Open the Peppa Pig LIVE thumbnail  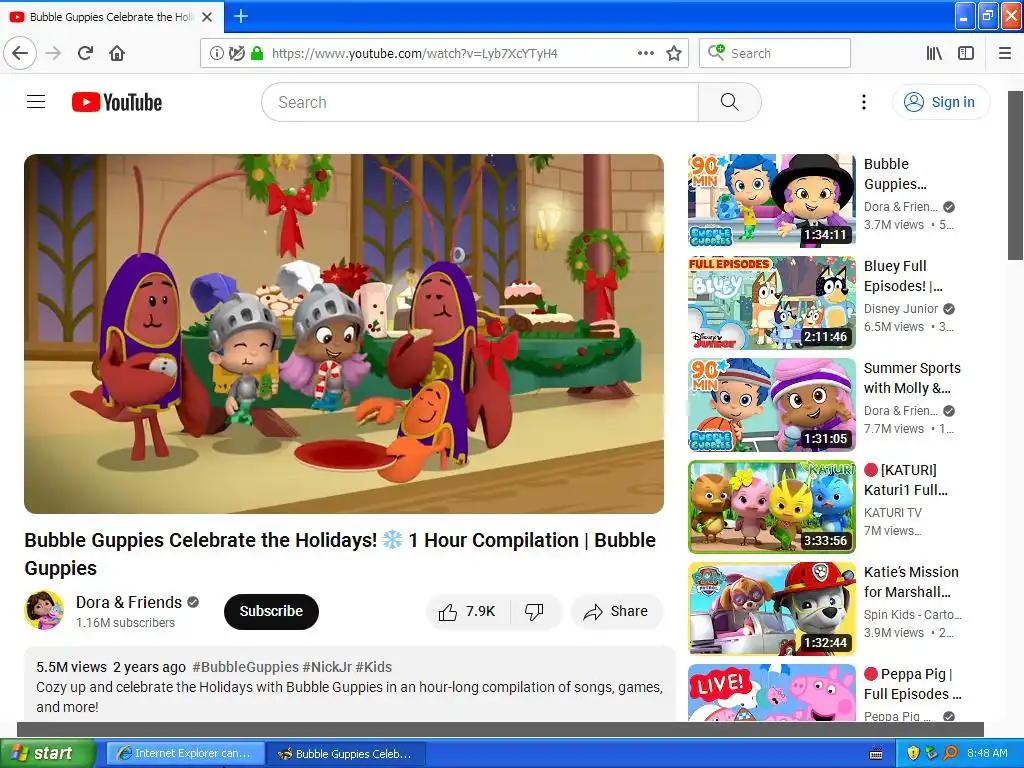click(772, 693)
